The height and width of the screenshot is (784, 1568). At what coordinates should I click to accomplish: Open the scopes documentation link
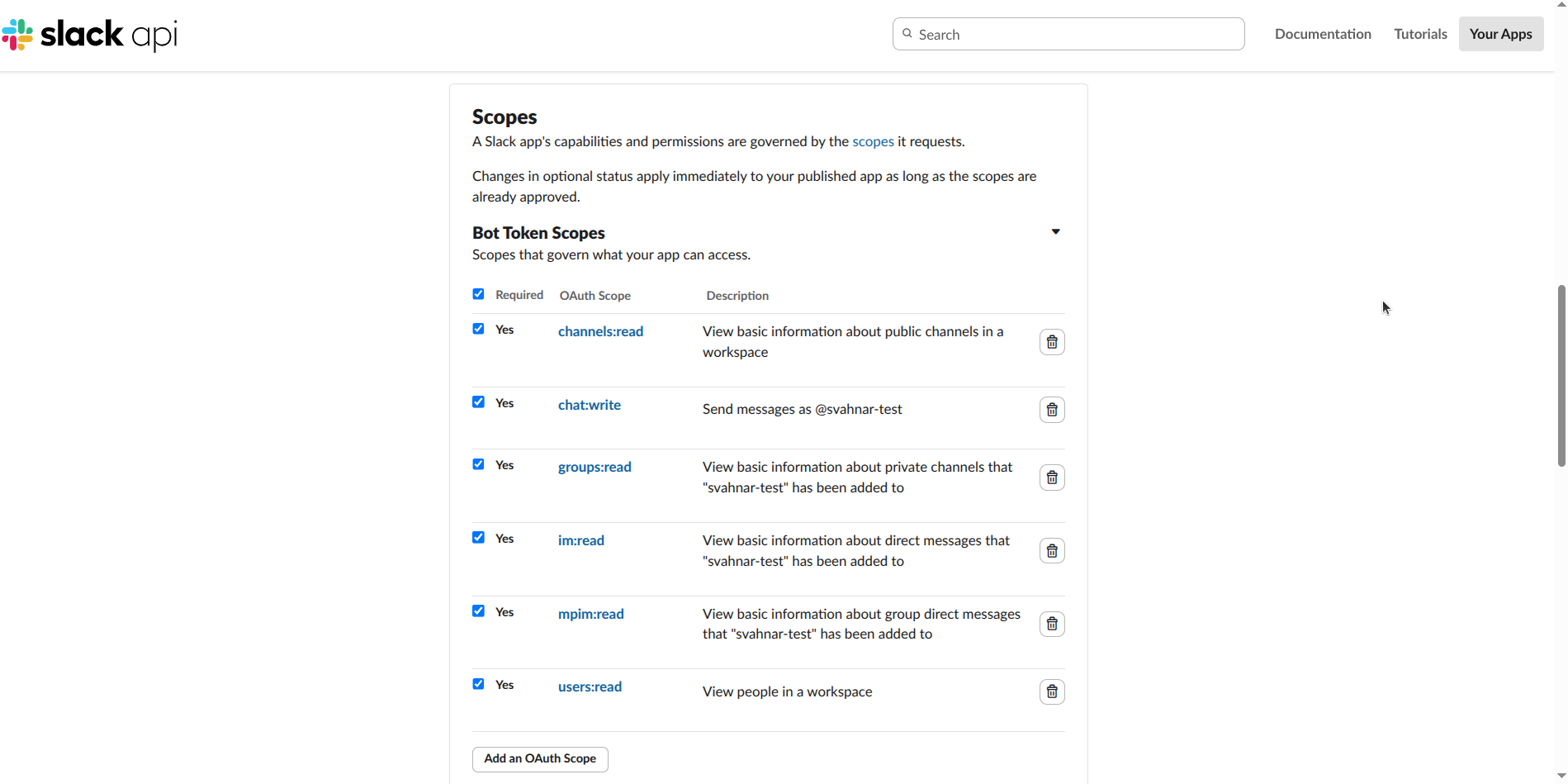pos(873,141)
